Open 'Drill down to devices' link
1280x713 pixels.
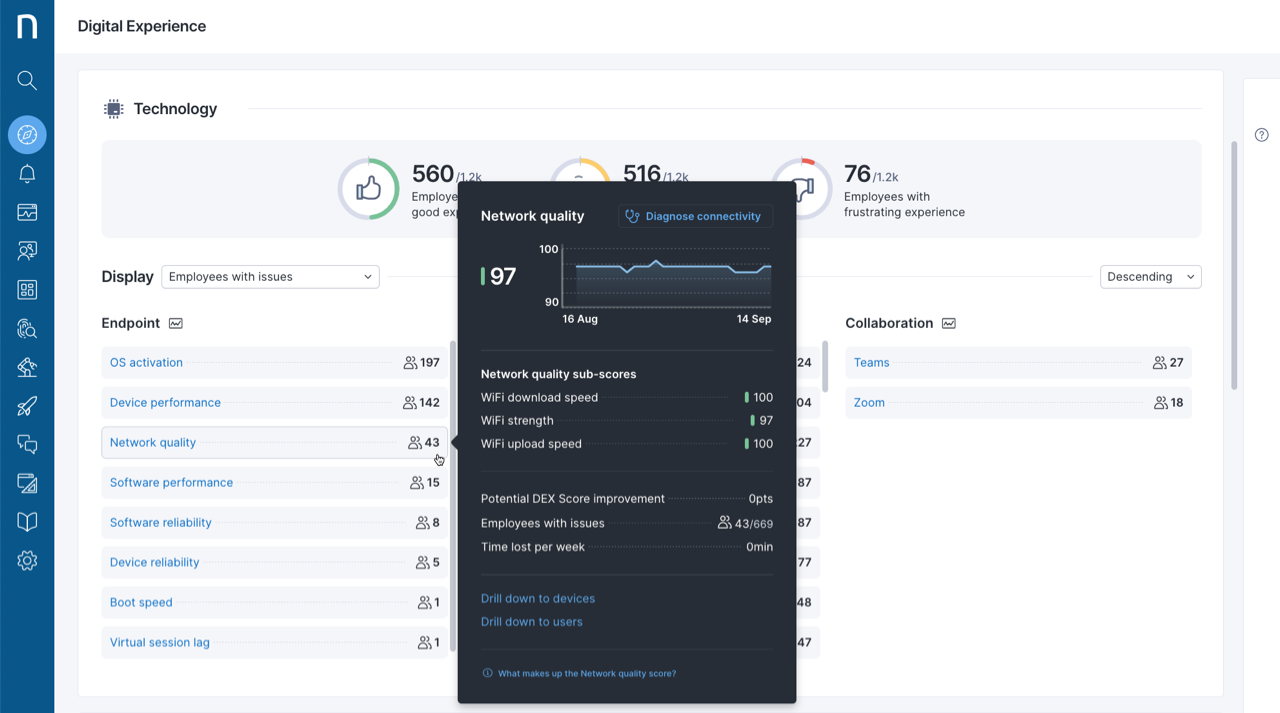(537, 598)
